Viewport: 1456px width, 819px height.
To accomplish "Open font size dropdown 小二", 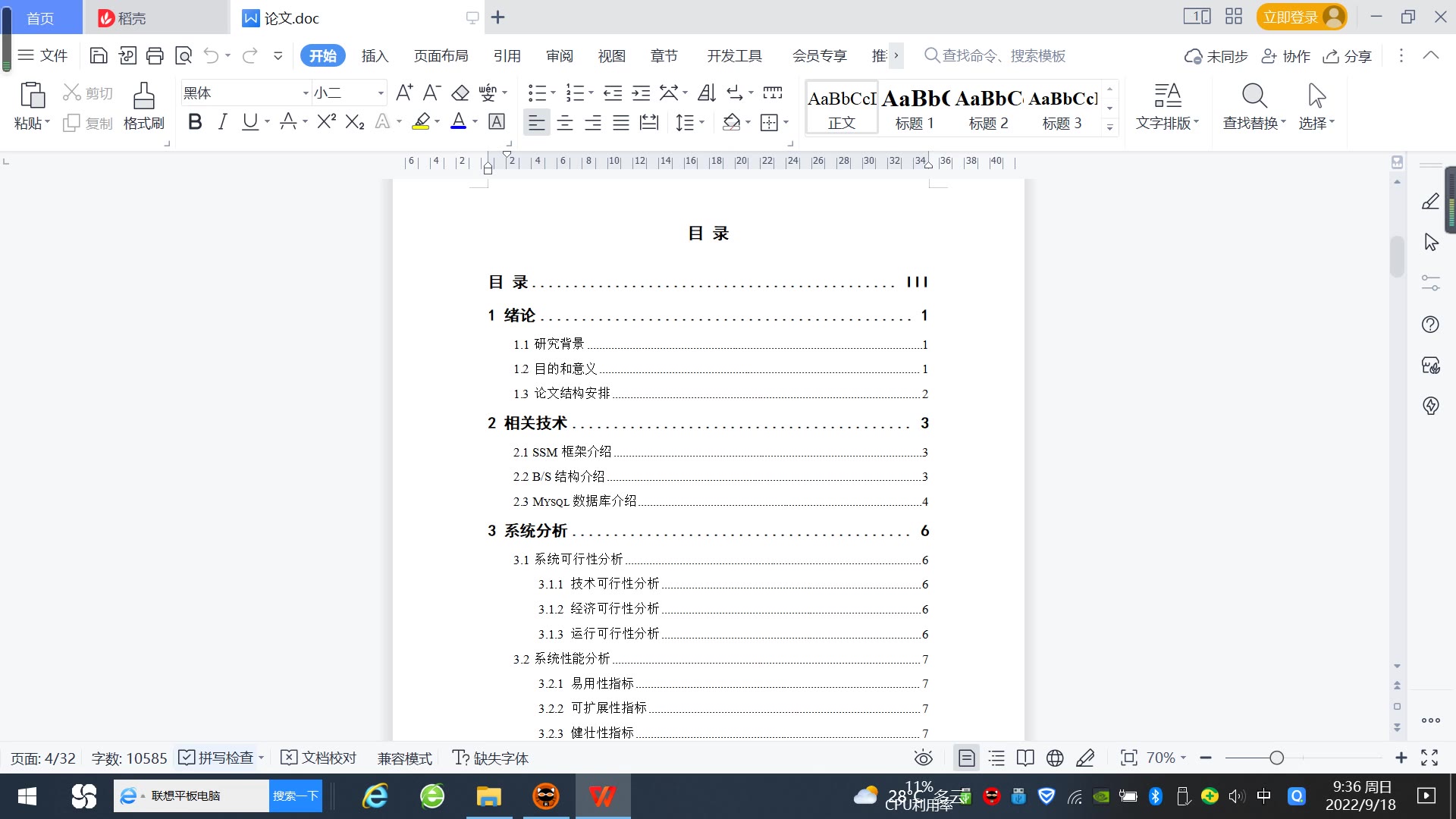I will [x=381, y=93].
